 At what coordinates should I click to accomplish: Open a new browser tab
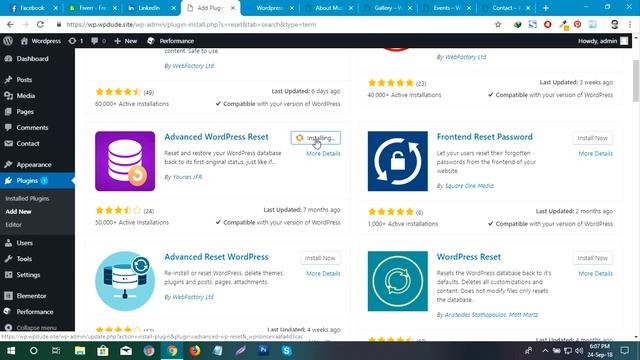click(x=546, y=8)
